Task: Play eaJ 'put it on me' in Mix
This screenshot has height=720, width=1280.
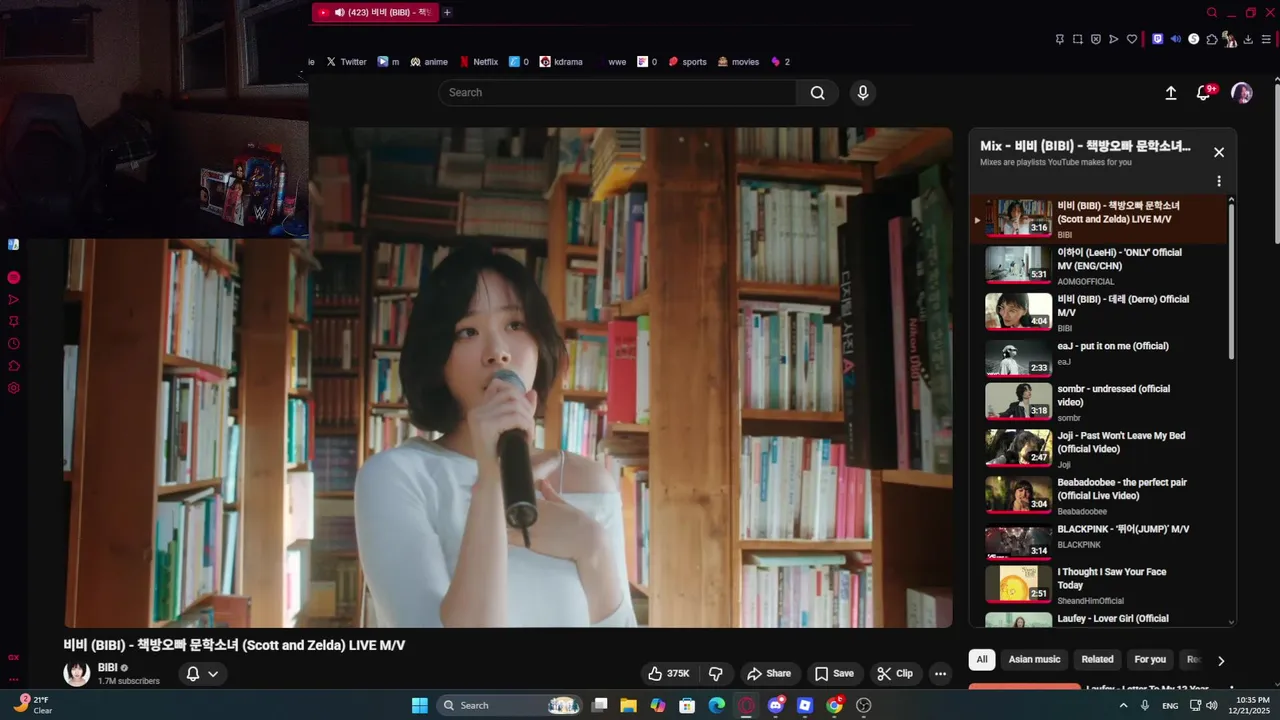Action: (1097, 357)
